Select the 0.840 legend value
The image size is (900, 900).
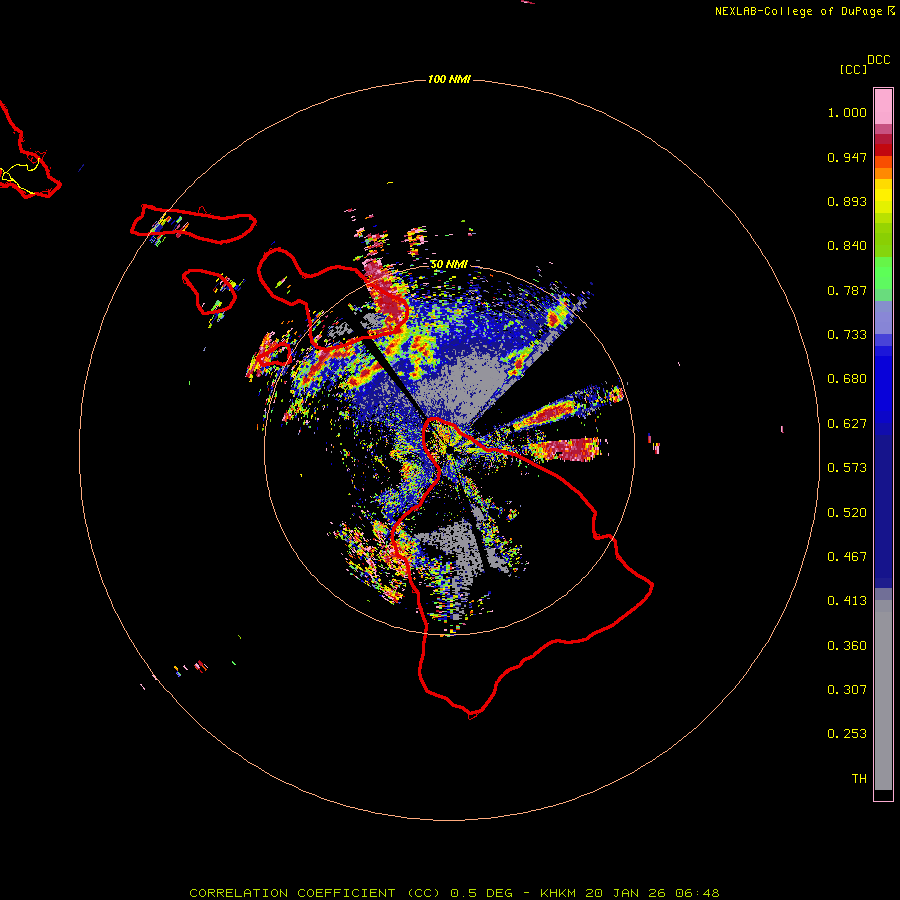pyautogui.click(x=847, y=246)
